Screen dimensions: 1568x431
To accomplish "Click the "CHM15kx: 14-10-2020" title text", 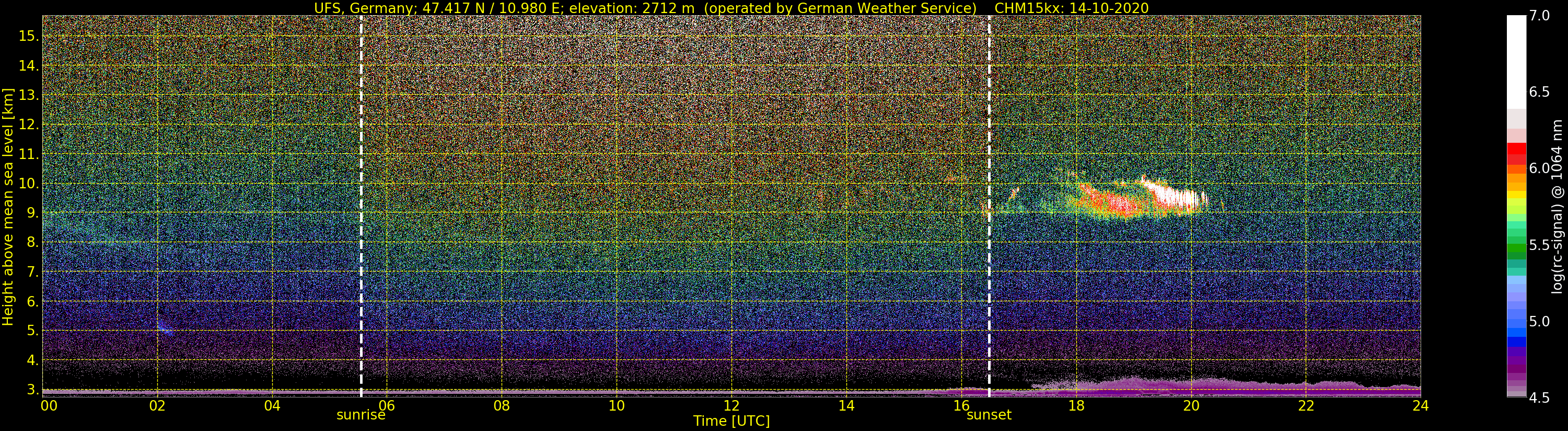I will pyautogui.click(x=1071, y=8).
